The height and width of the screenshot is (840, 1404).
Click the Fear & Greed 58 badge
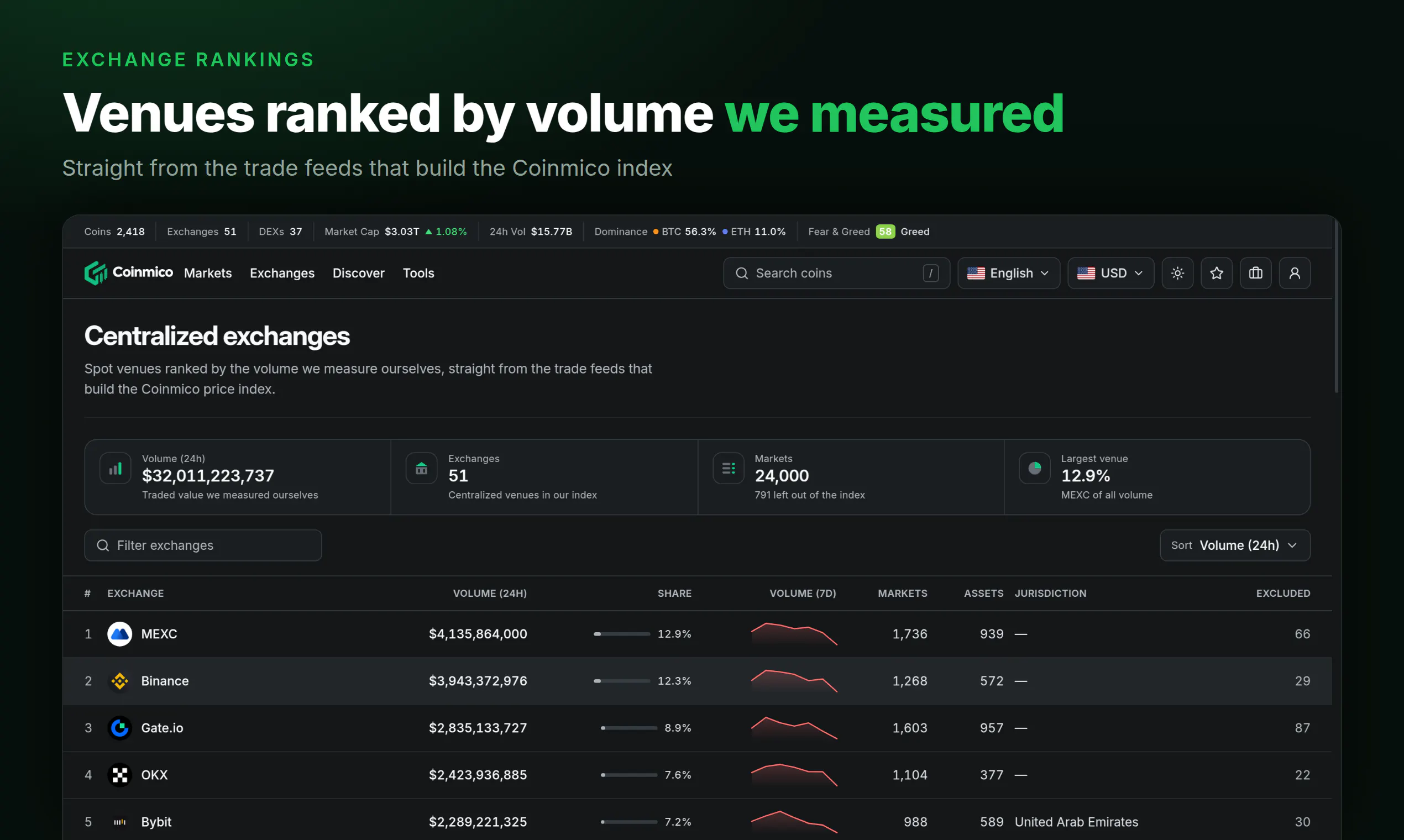[886, 232]
